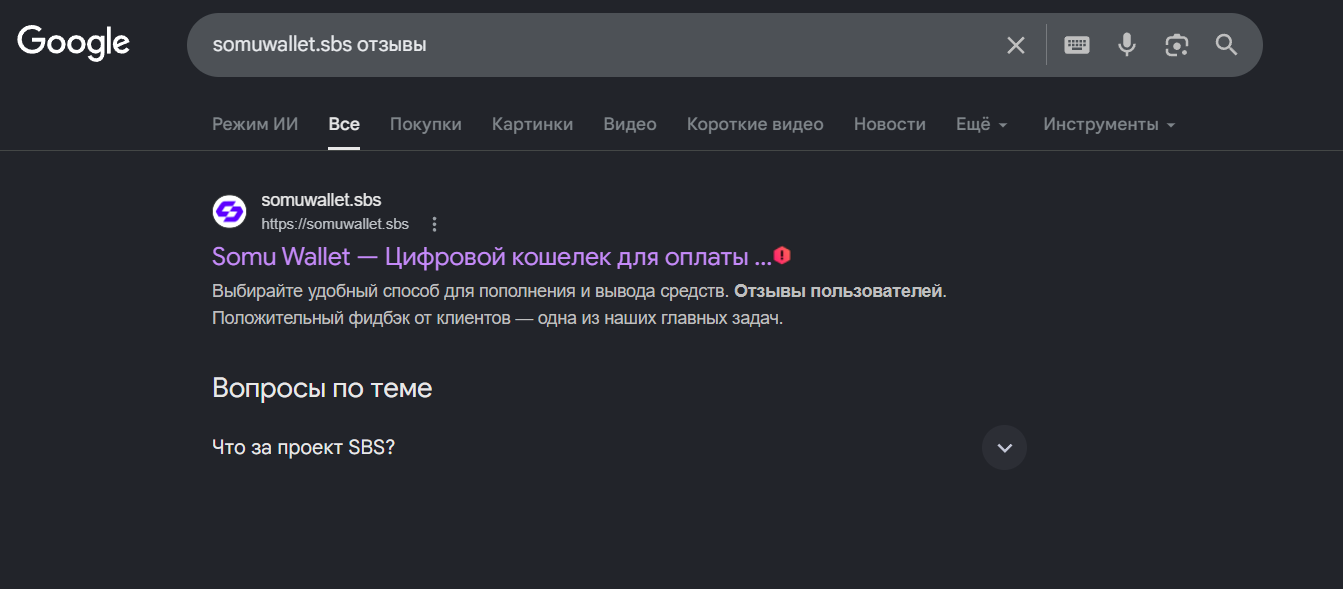Image resolution: width=1343 pixels, height=589 pixels.
Task: Switch to the 'Новости' tab
Action: point(890,124)
